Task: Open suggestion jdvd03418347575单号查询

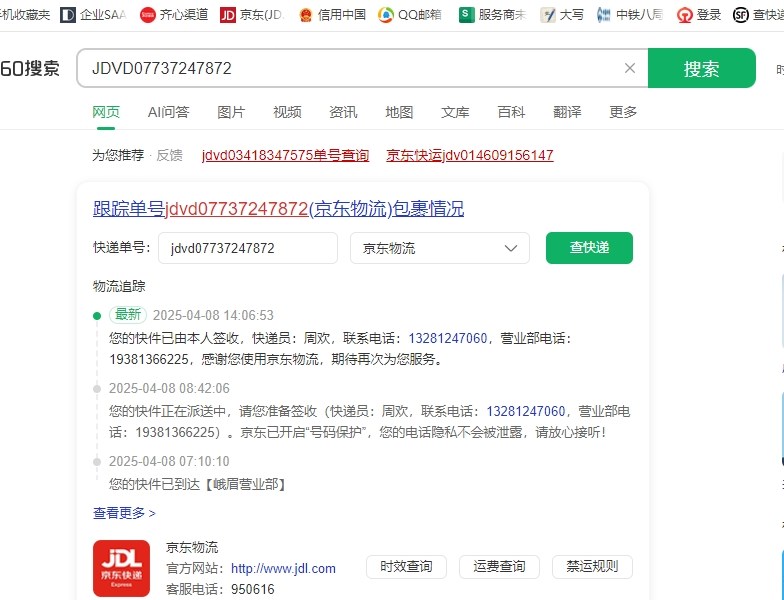Action: click(286, 155)
